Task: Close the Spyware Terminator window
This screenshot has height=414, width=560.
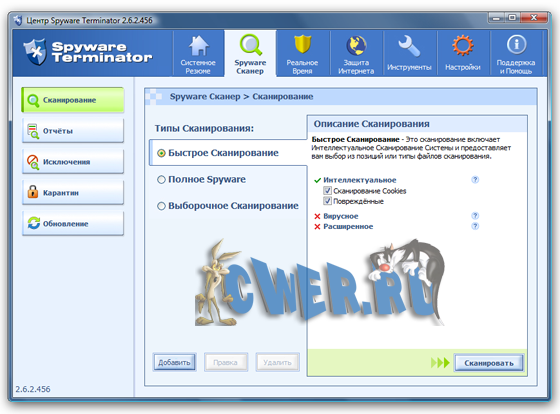Action: click(534, 17)
